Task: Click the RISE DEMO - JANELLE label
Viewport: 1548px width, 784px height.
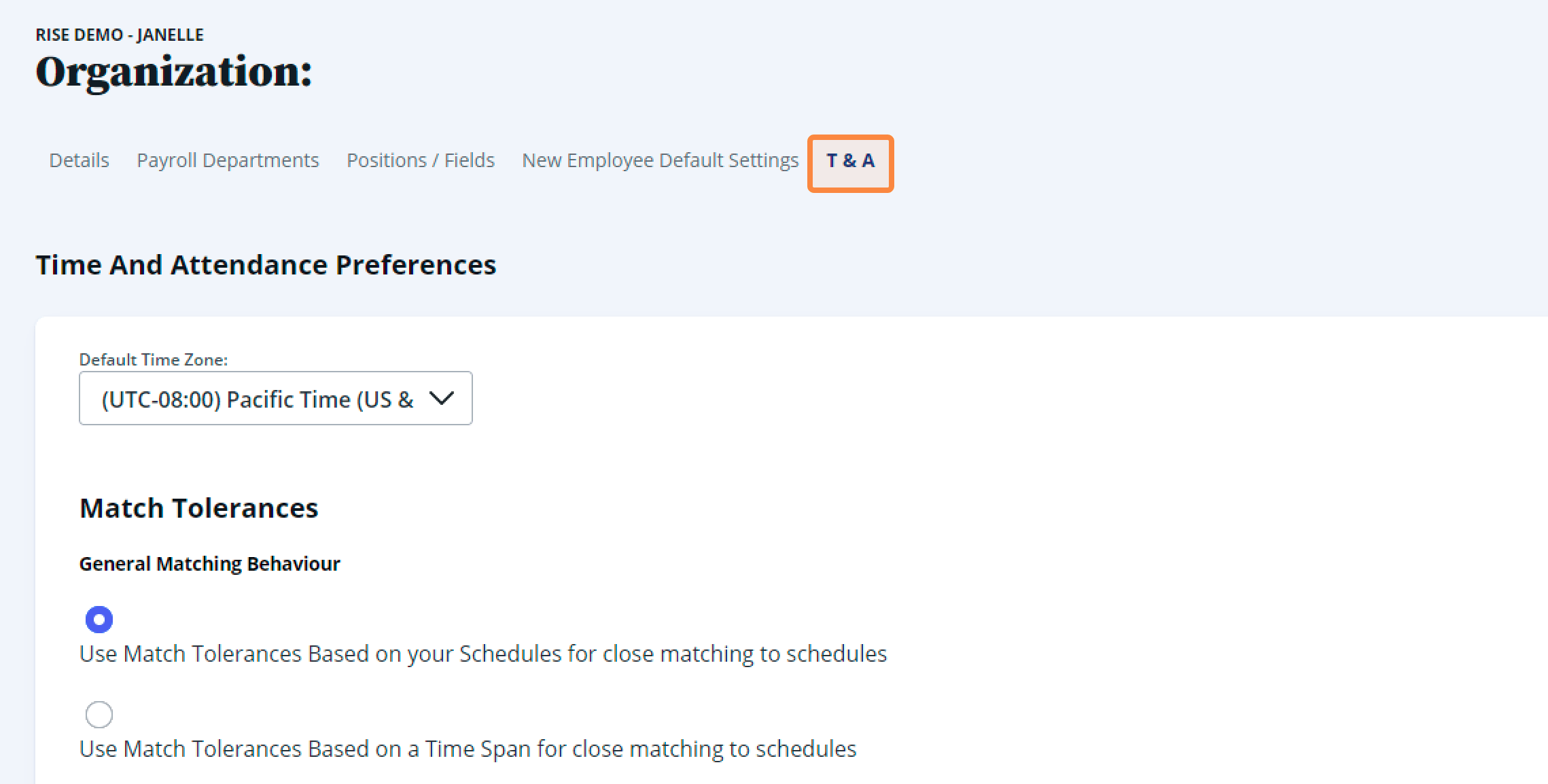Action: coord(120,34)
